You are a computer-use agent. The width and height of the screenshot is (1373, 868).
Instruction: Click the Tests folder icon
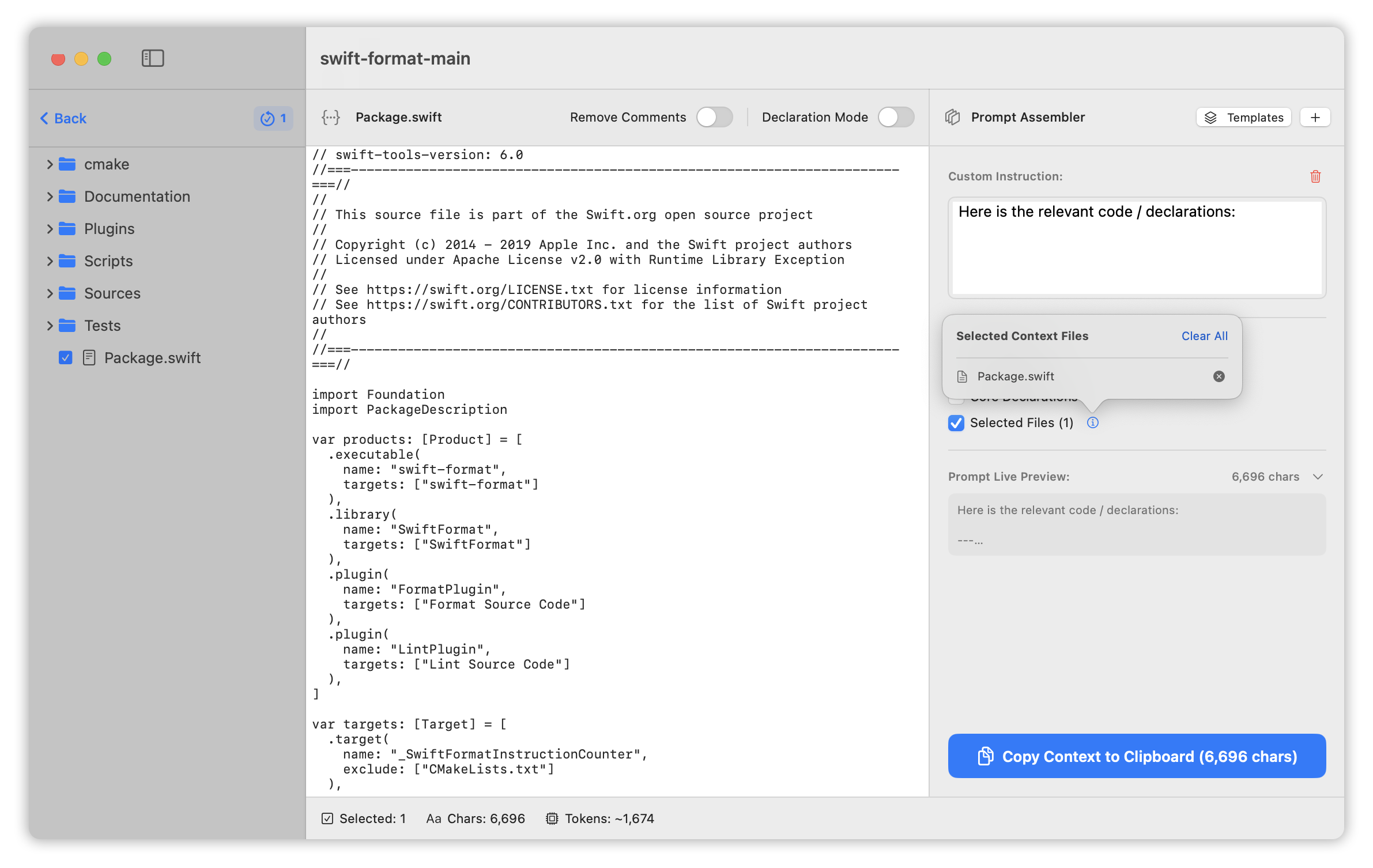(x=67, y=326)
